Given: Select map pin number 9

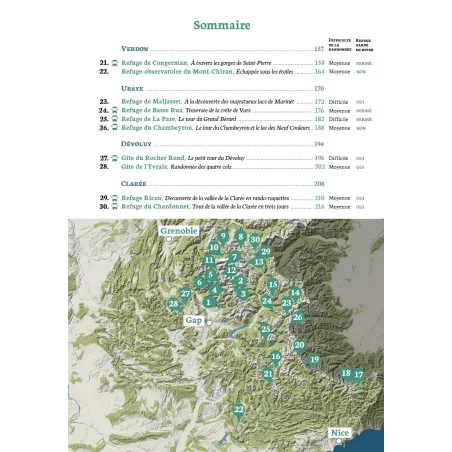Looking at the screenshot, I should tap(223, 237).
